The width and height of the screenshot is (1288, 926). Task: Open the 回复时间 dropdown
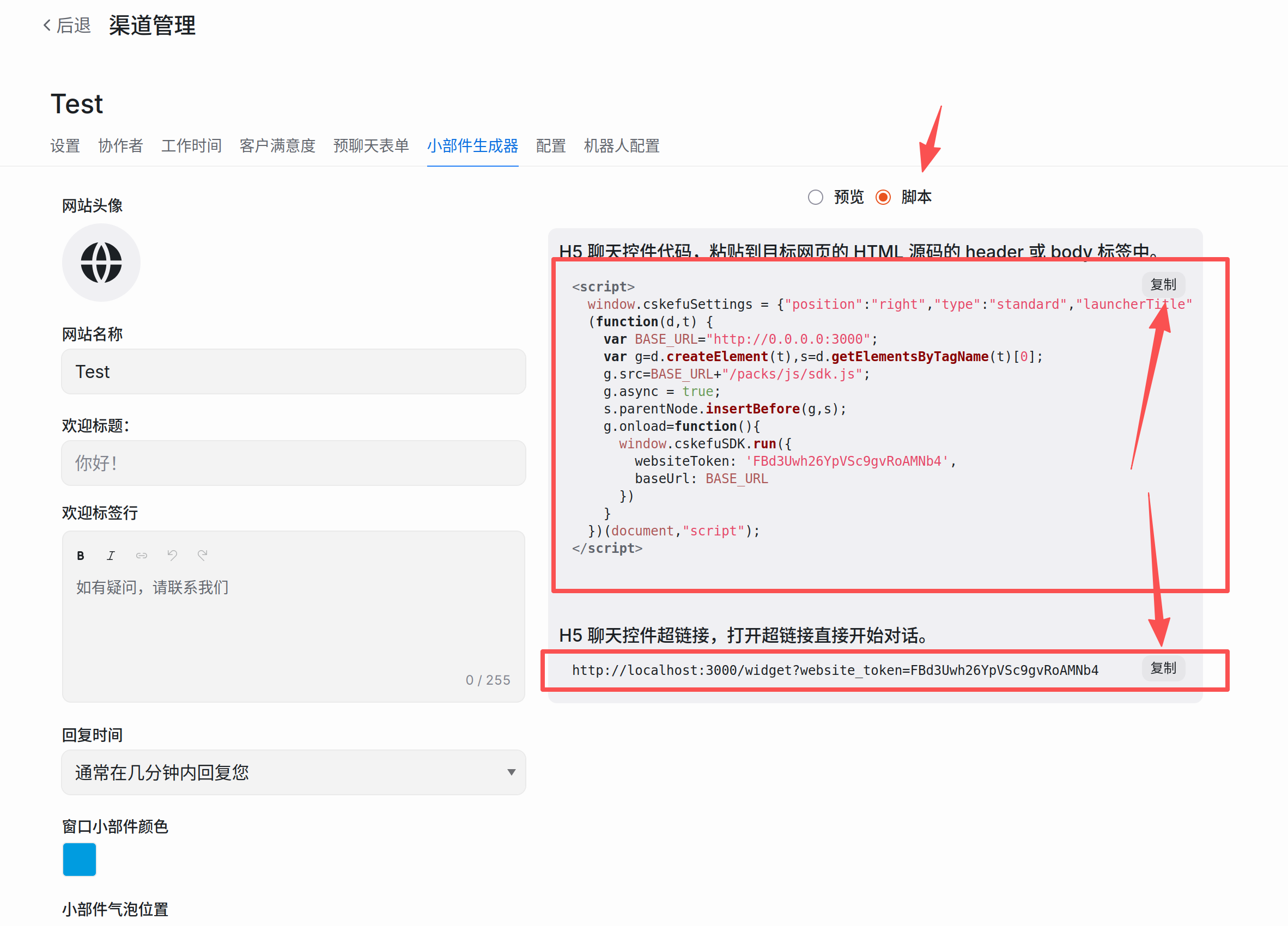click(x=293, y=772)
